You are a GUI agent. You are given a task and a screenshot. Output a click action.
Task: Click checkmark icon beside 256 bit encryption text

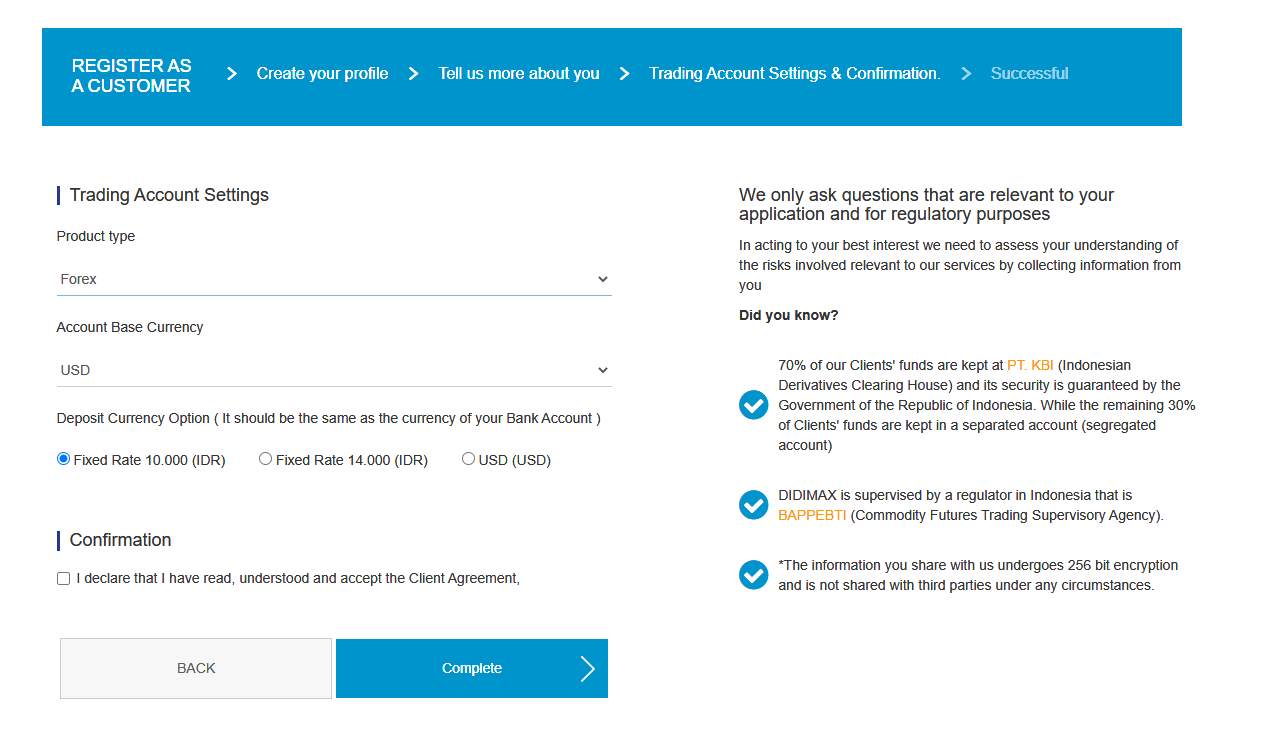pos(753,575)
